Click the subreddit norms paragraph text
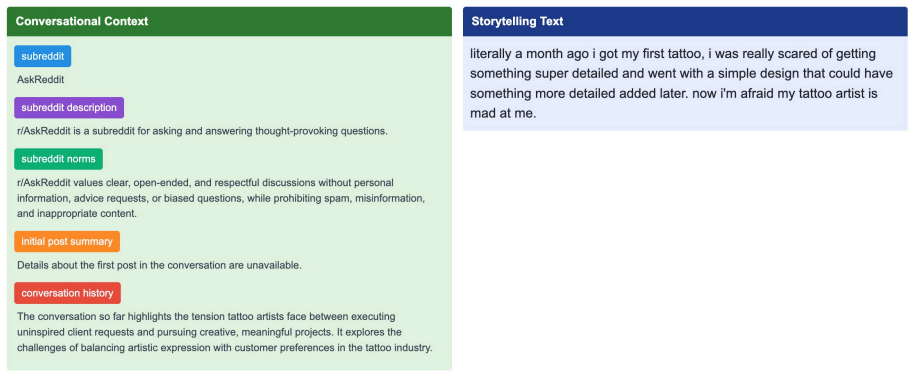914x377 pixels. point(221,198)
